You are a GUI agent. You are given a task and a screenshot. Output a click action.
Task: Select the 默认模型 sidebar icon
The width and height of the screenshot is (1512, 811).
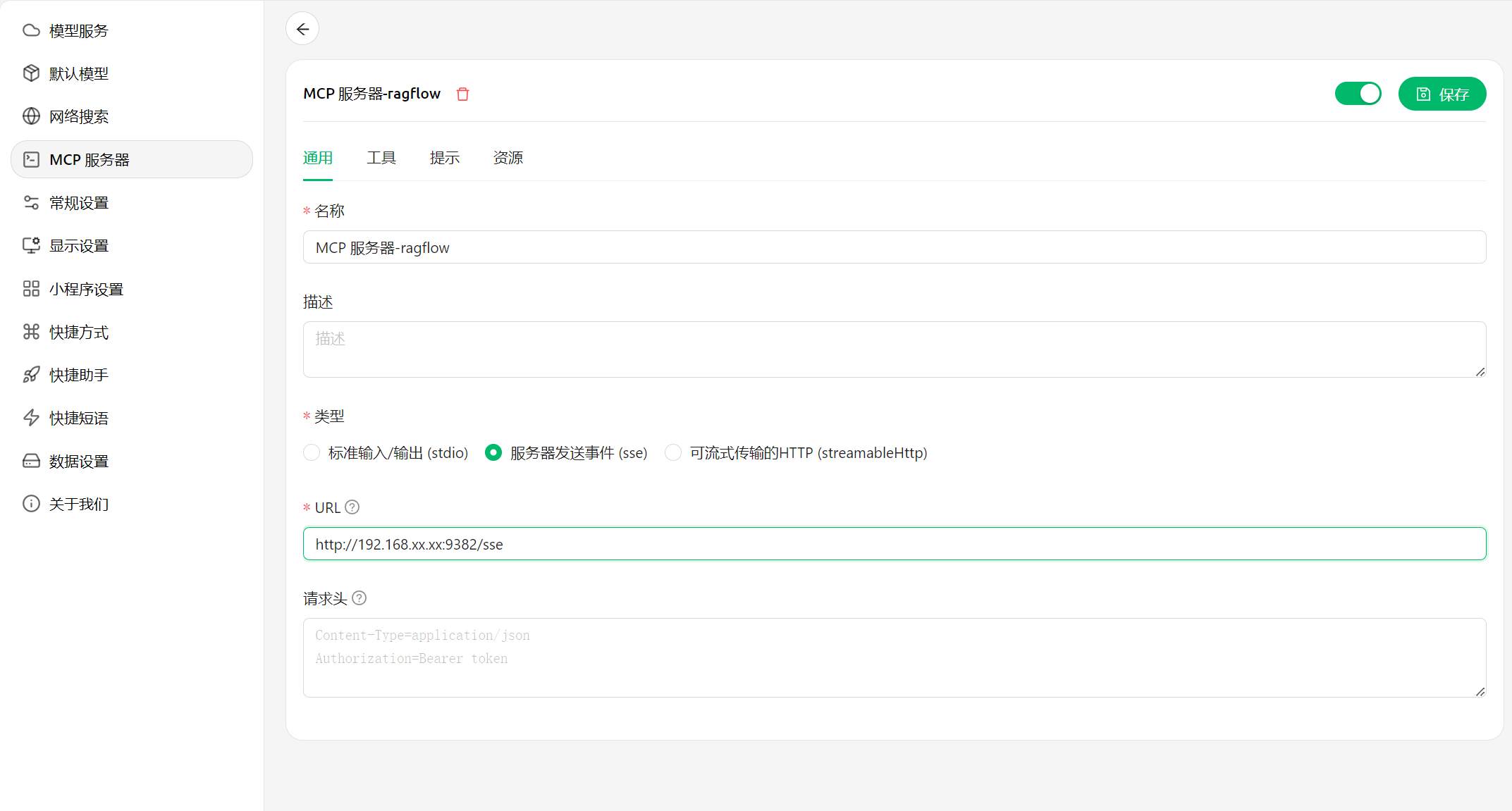(x=31, y=73)
